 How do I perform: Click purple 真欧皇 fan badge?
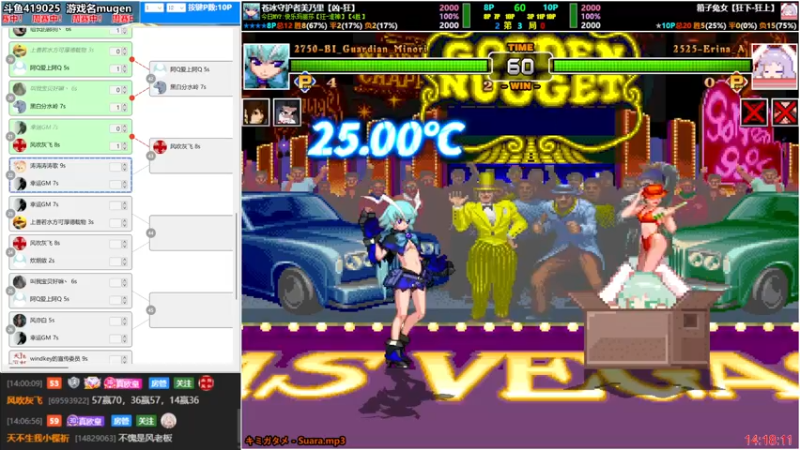(85, 421)
